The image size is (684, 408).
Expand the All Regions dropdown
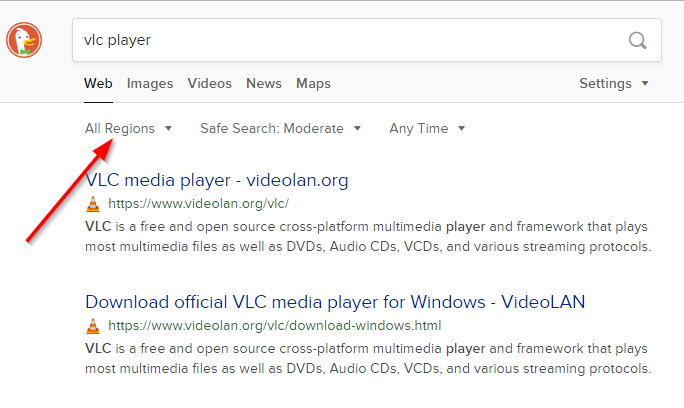[128, 128]
